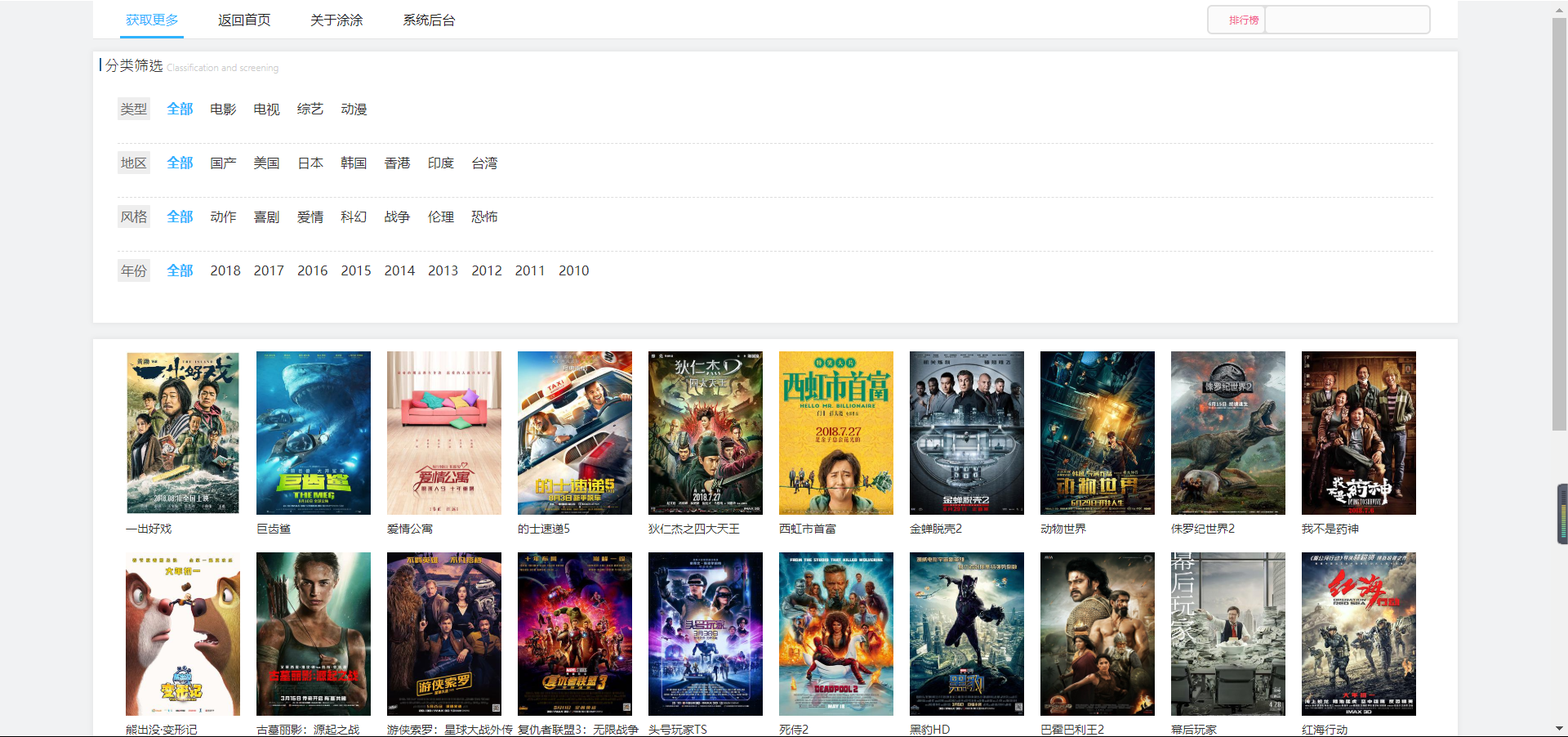The image size is (1568, 737).
Task: Open the 金蝉脱壳2 poster
Action: 967,433
